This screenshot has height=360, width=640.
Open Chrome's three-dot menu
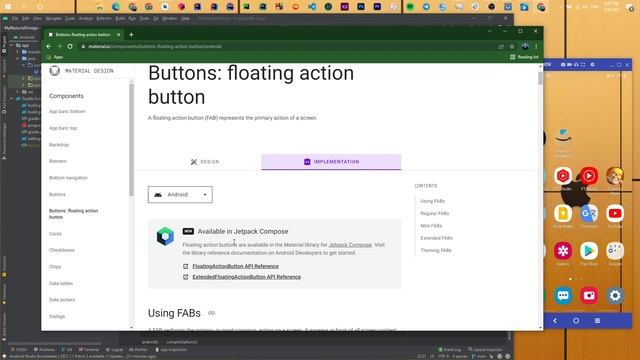[536, 47]
